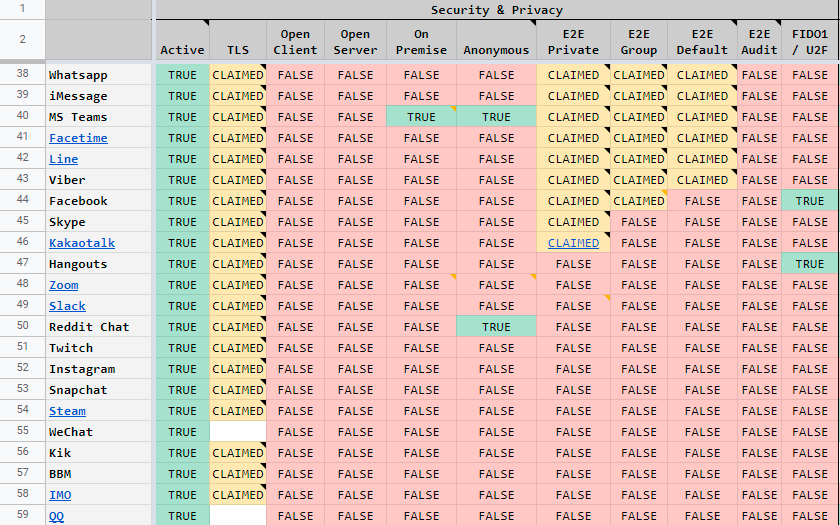Select the On Premise column header
Viewport: 840px width, 525px height.
(x=421, y=42)
